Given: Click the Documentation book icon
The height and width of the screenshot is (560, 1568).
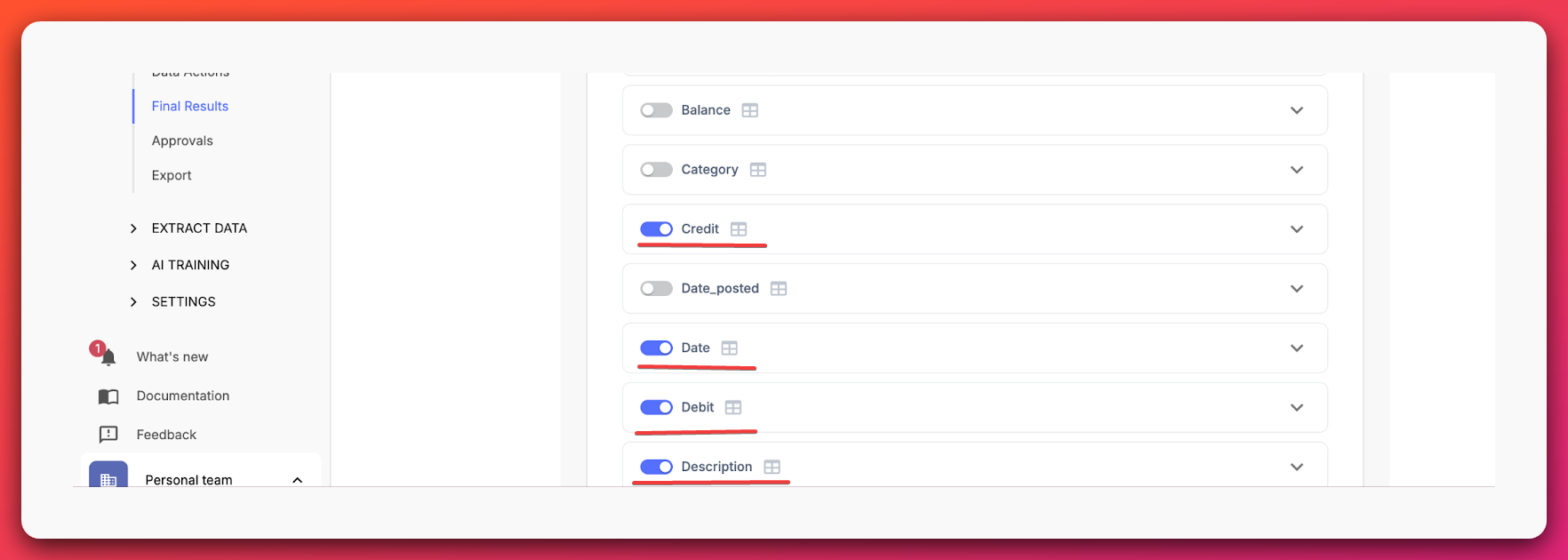Looking at the screenshot, I should coord(108,396).
